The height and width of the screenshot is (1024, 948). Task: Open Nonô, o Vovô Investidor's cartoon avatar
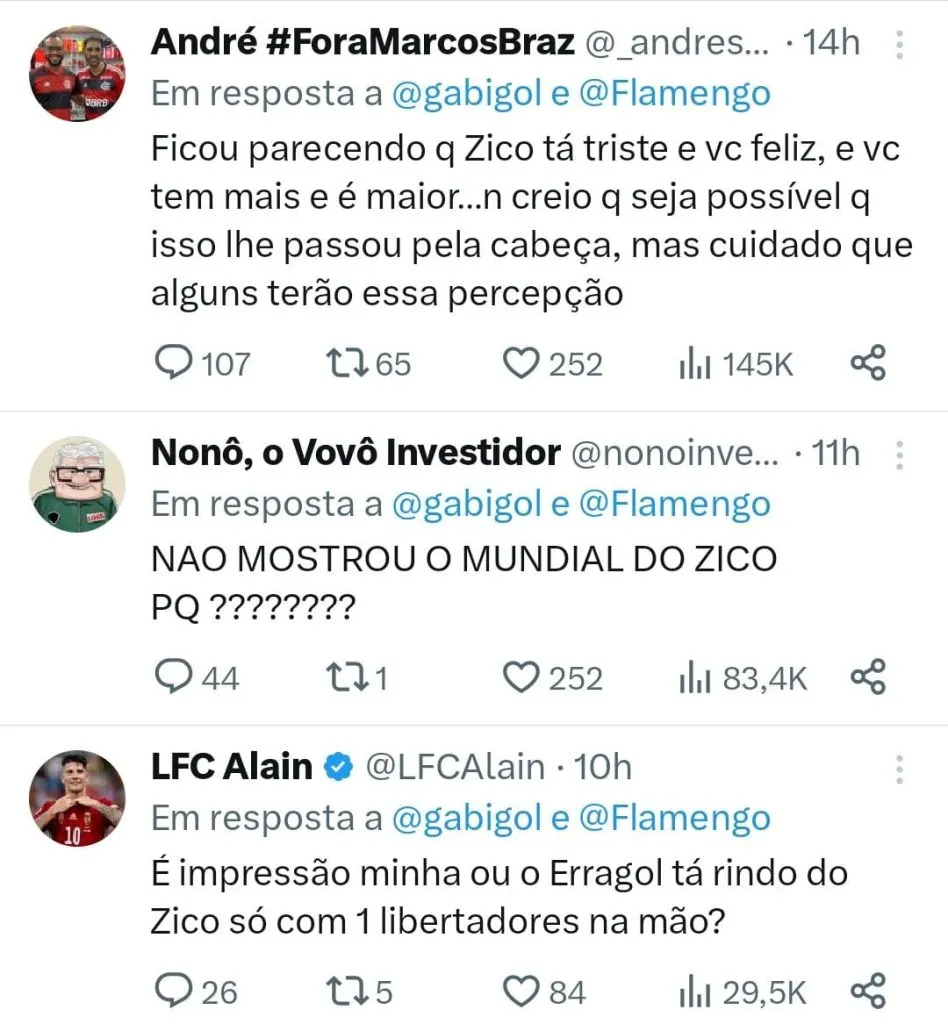coord(76,484)
